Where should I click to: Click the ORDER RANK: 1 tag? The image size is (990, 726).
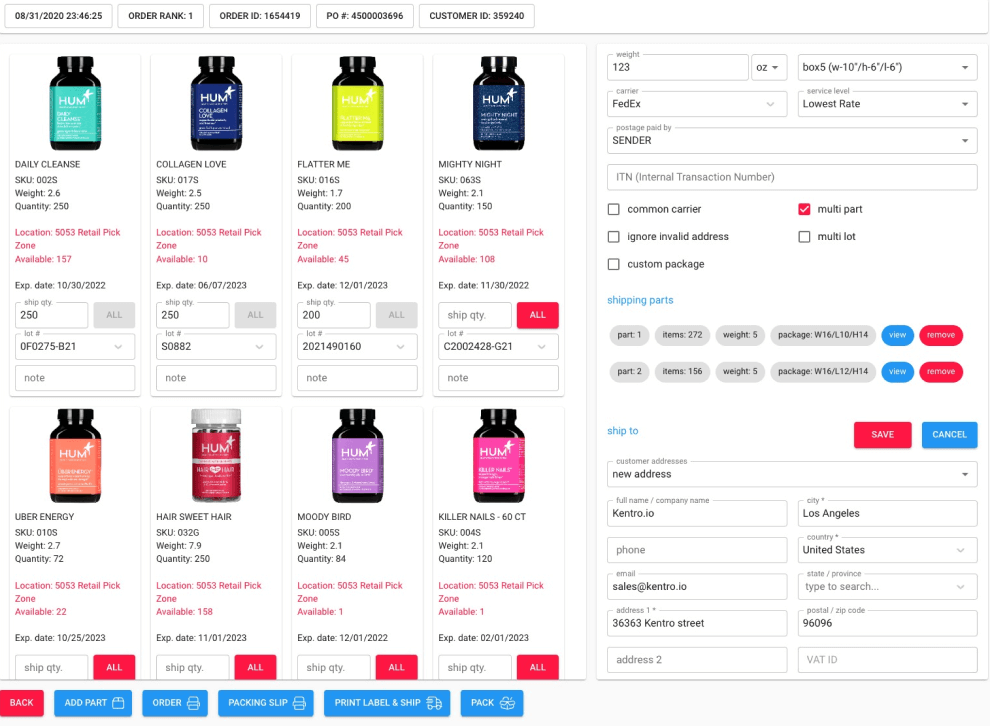point(160,16)
